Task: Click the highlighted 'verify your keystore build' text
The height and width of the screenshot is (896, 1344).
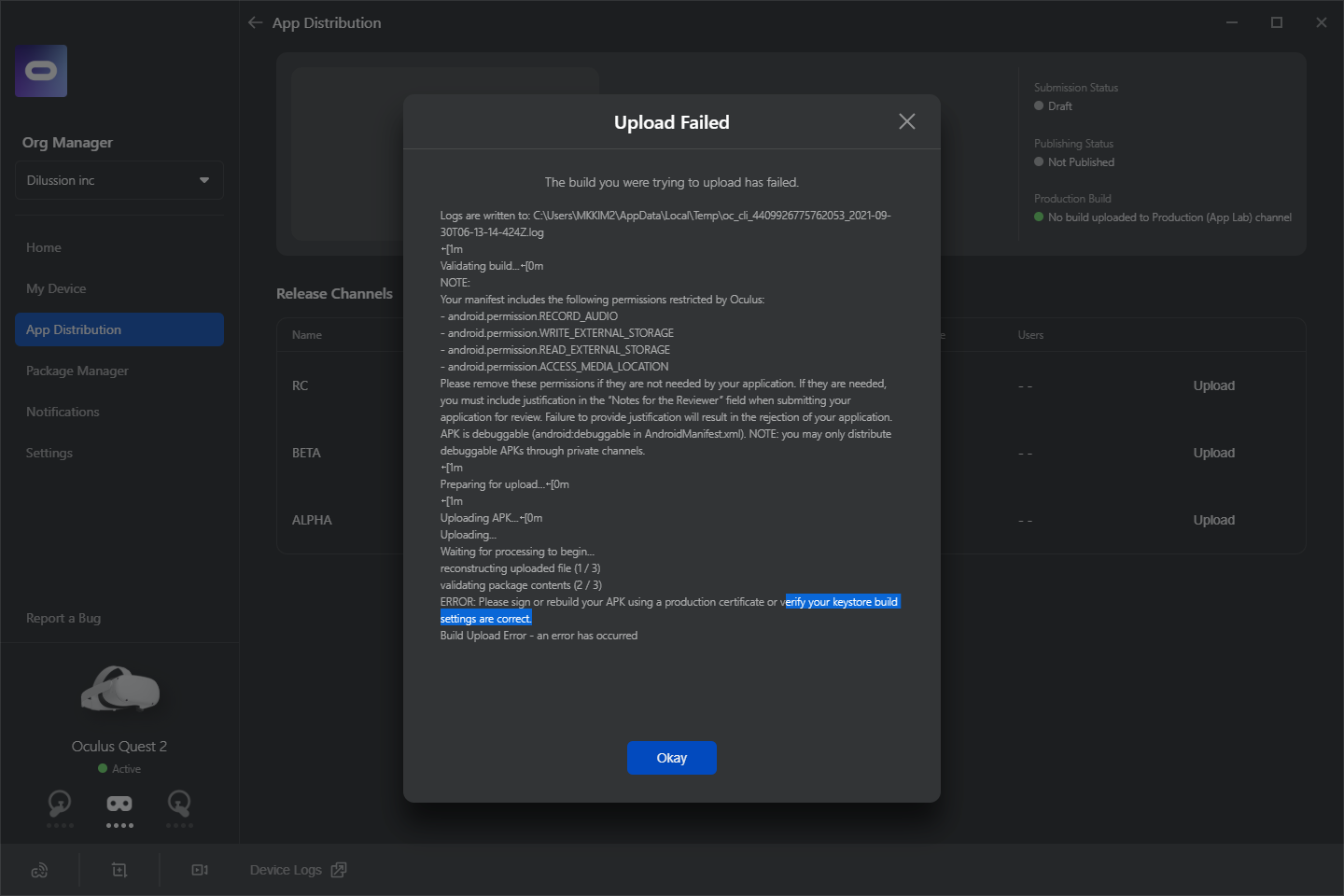Action: [843, 602]
